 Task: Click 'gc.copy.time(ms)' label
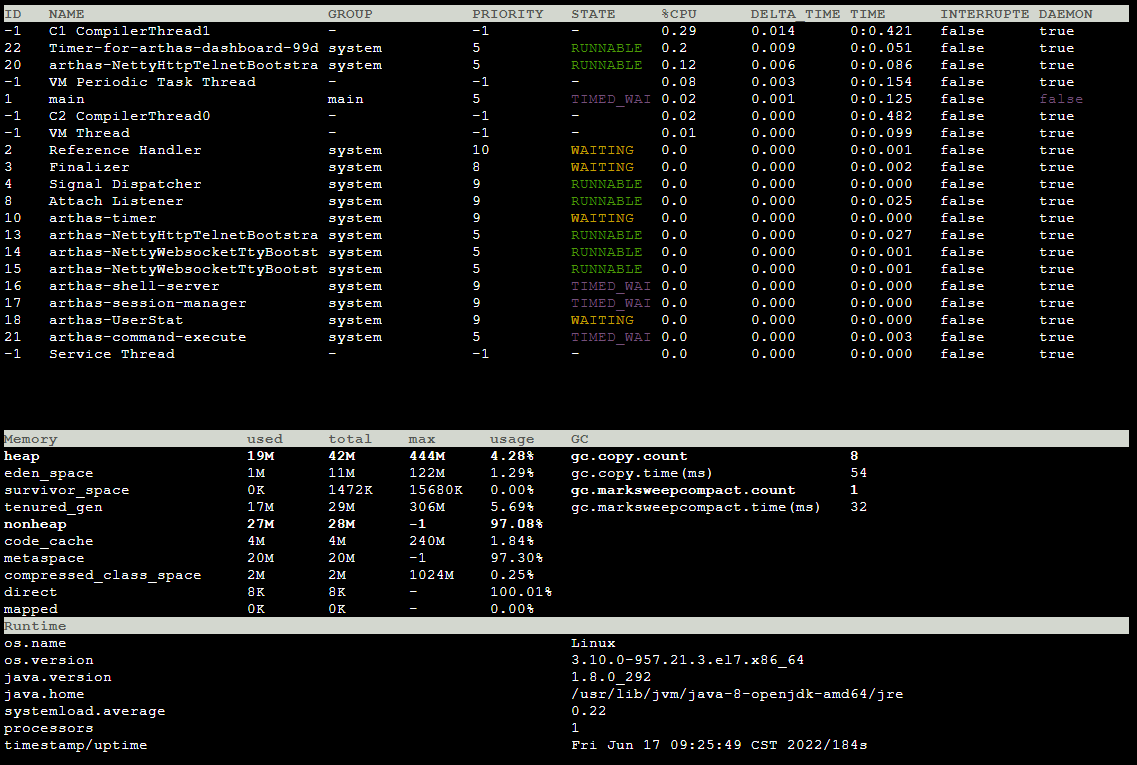coord(642,474)
